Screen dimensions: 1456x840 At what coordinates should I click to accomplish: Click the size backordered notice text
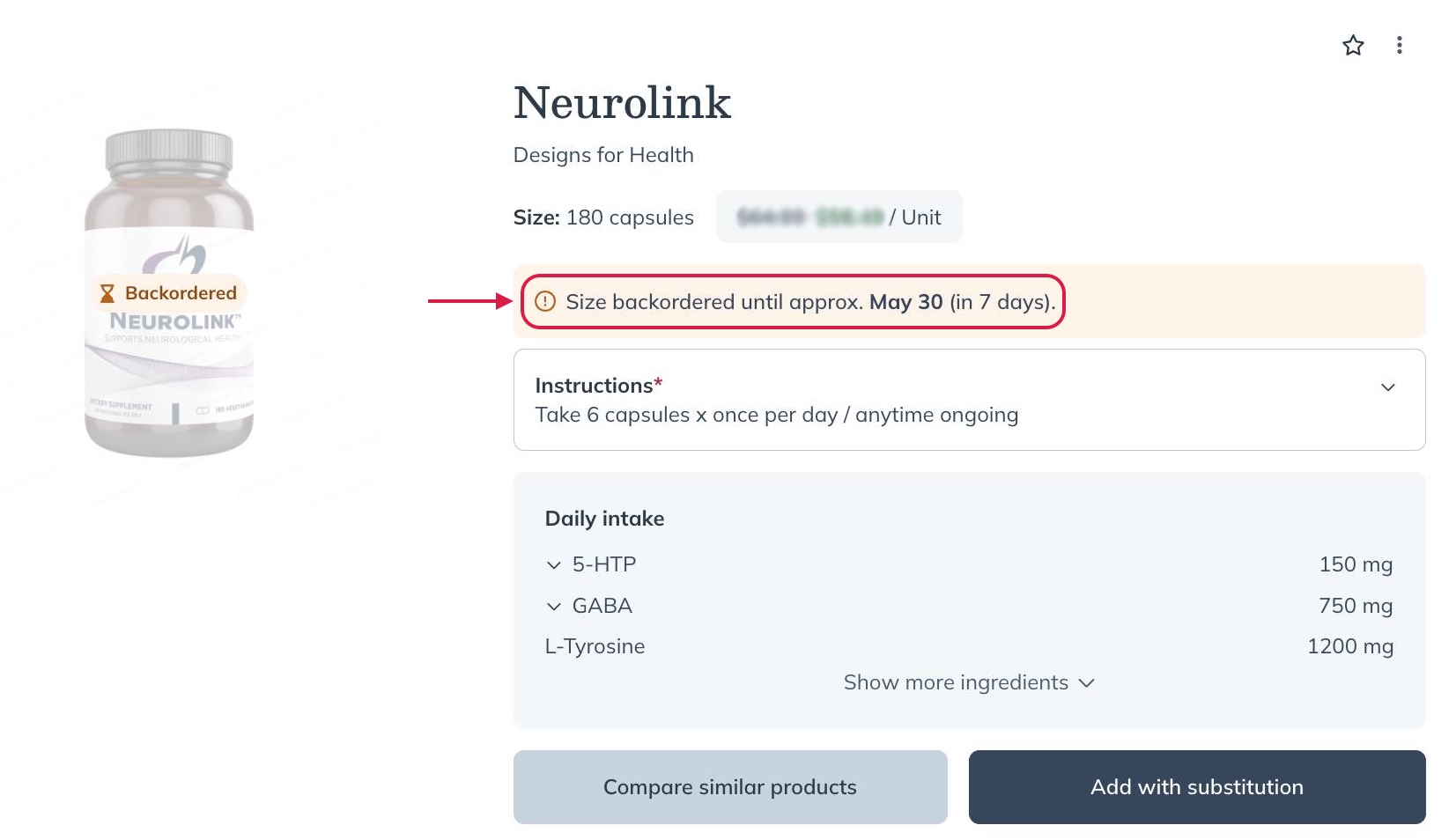809,302
